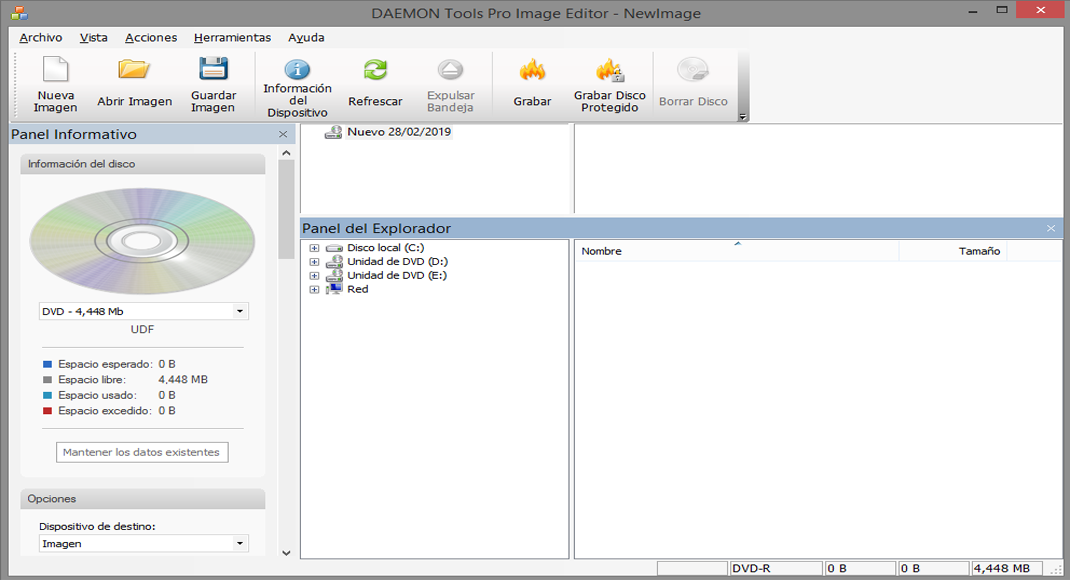This screenshot has width=1070, height=580.
Task: Click the Expulsar Bandeja eject icon
Action: 450,69
